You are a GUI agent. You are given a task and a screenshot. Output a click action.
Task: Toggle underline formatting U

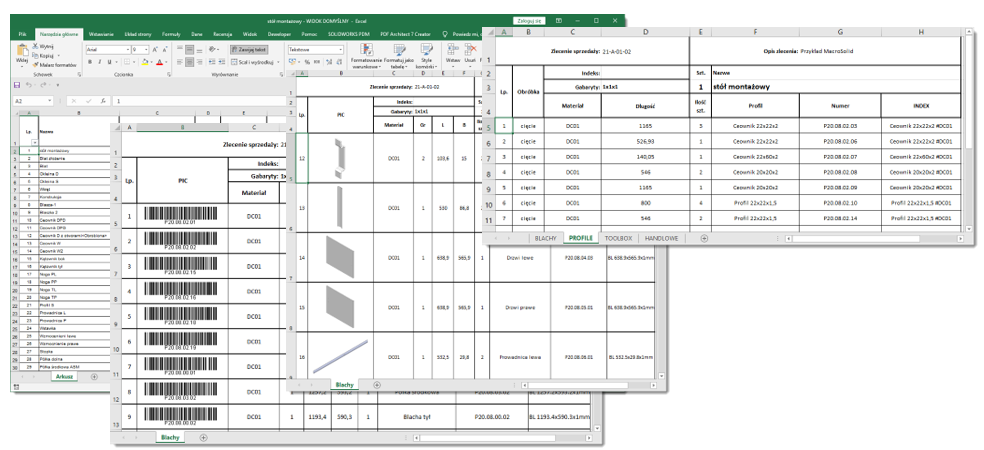coord(109,62)
